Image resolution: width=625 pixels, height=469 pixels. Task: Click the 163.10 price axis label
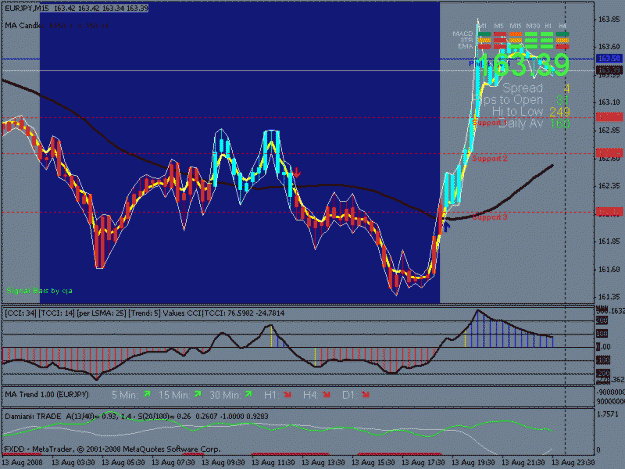609,102
